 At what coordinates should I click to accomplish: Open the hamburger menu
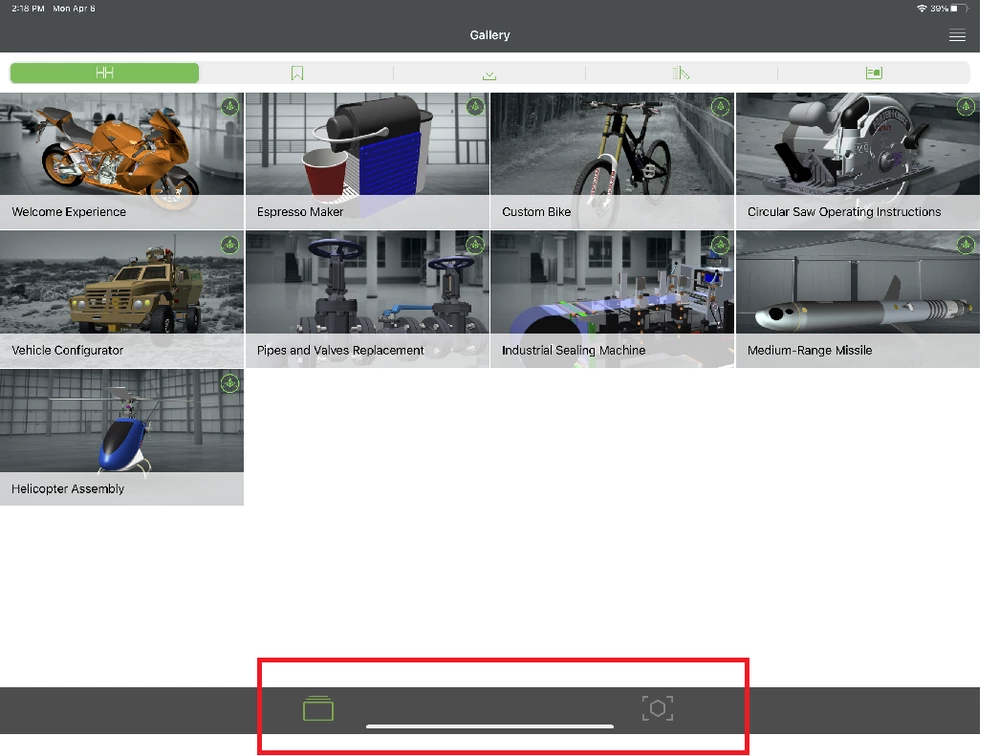(956, 34)
